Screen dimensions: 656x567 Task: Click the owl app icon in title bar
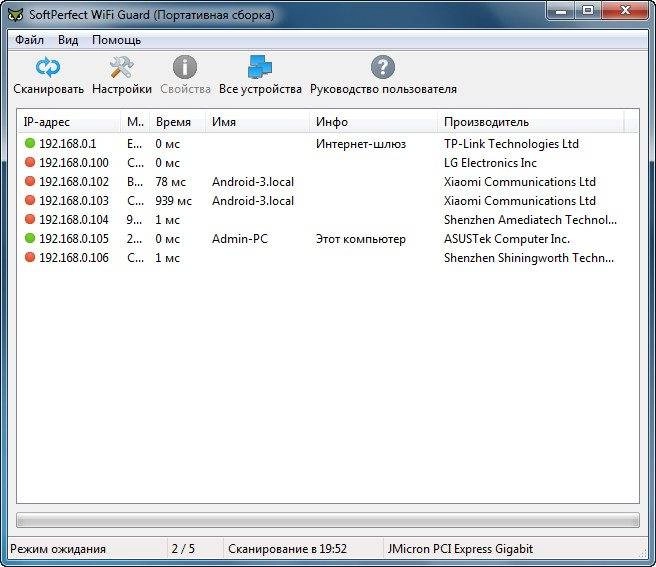click(16, 14)
